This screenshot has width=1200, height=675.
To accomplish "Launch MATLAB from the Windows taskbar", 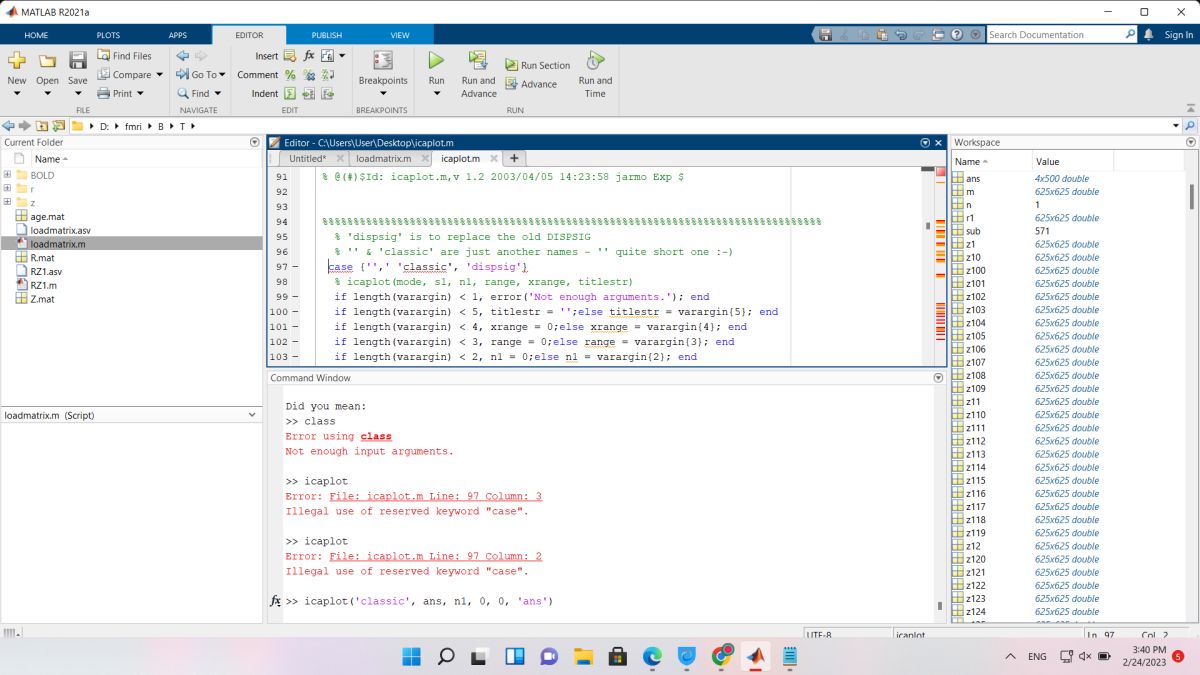I will click(x=755, y=656).
